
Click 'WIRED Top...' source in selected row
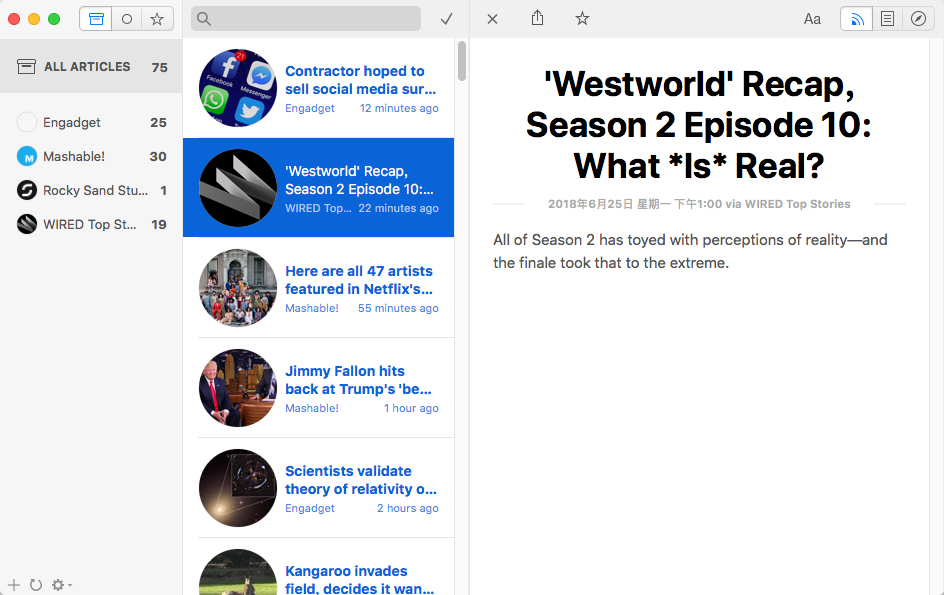(318, 208)
